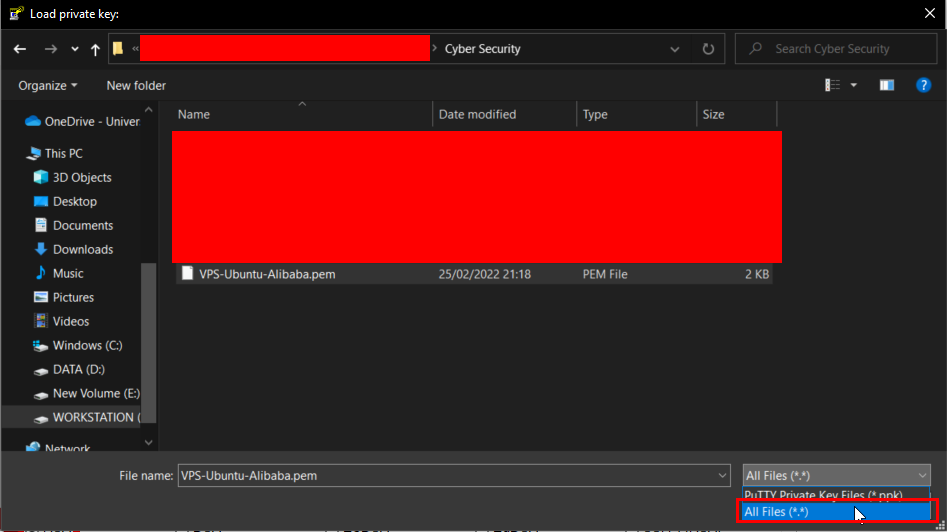Expand the File name combo box arrow
This screenshot has width=947, height=532.
[723, 476]
